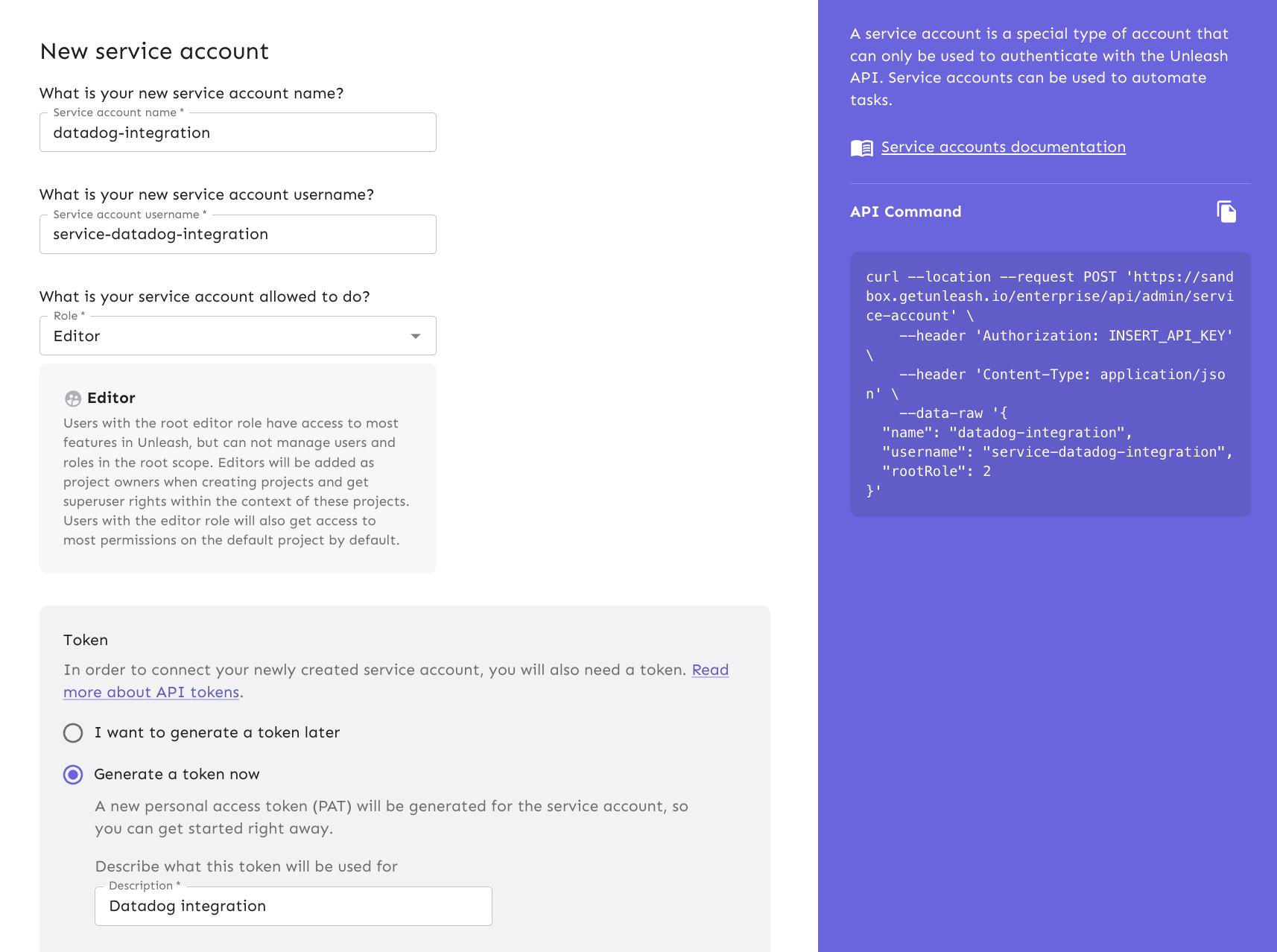This screenshot has width=1277, height=952.
Task: Click the book icon beside documentation link
Action: (x=861, y=147)
